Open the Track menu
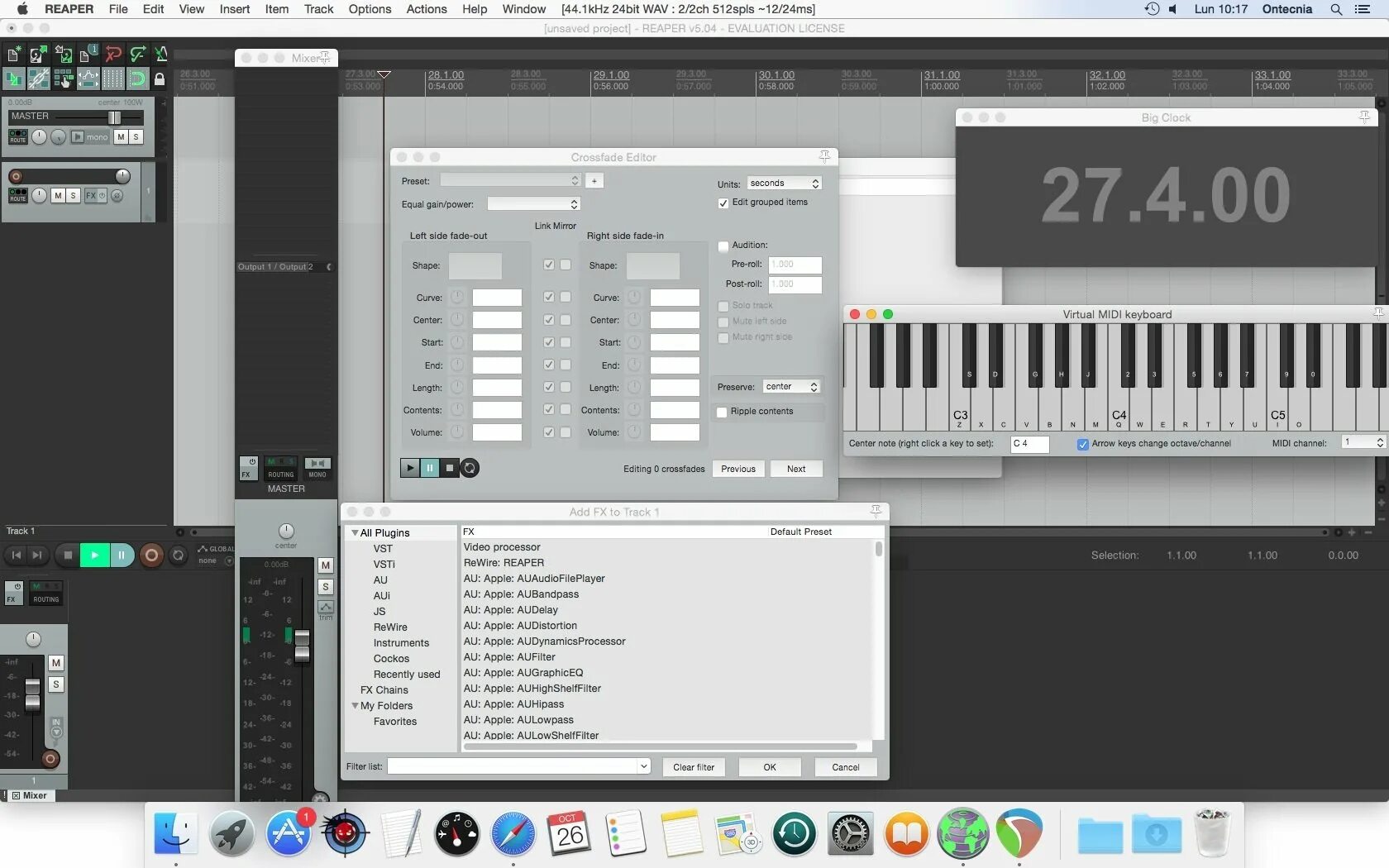 [318, 9]
